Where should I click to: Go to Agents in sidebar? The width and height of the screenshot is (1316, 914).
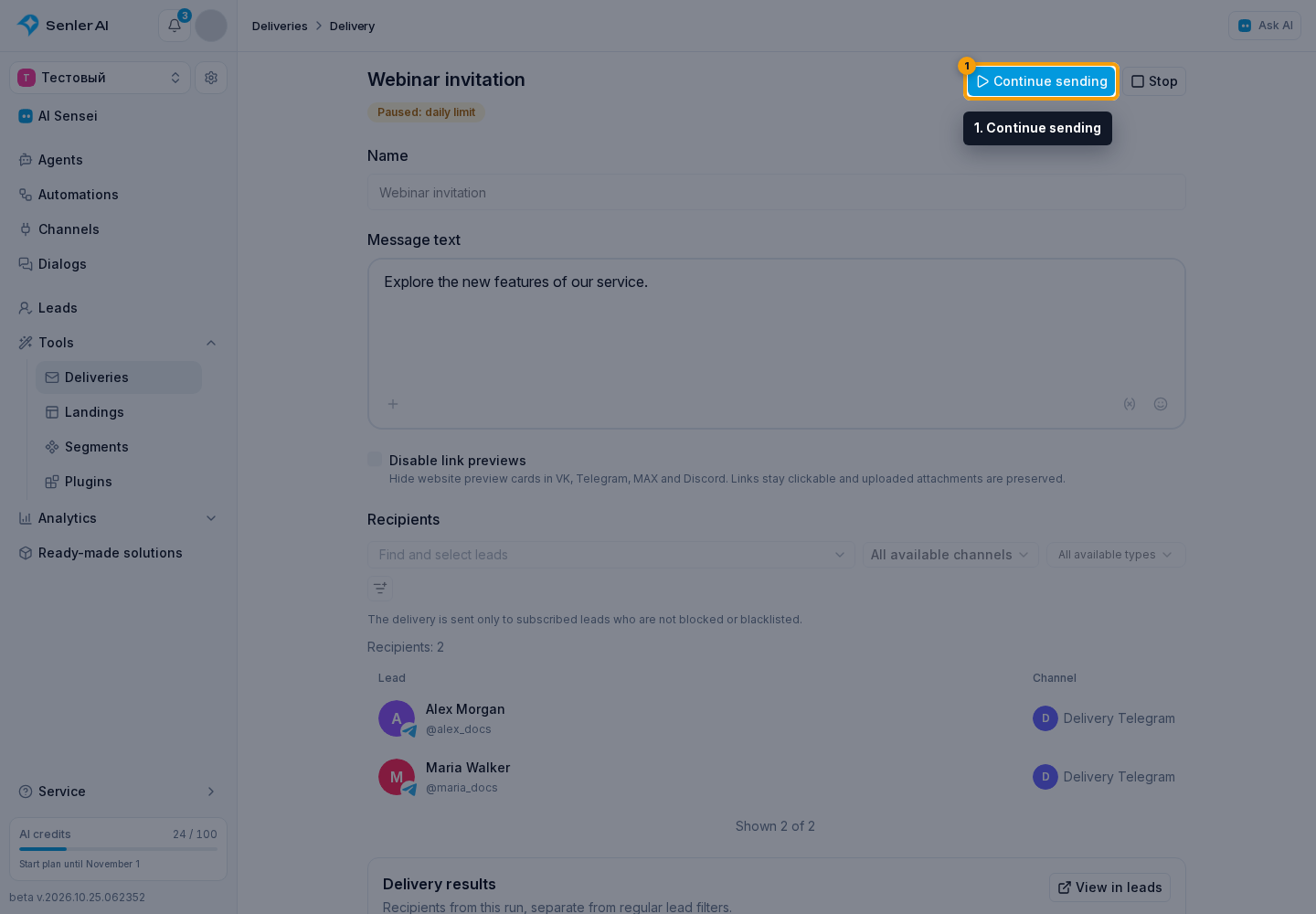pos(119,160)
